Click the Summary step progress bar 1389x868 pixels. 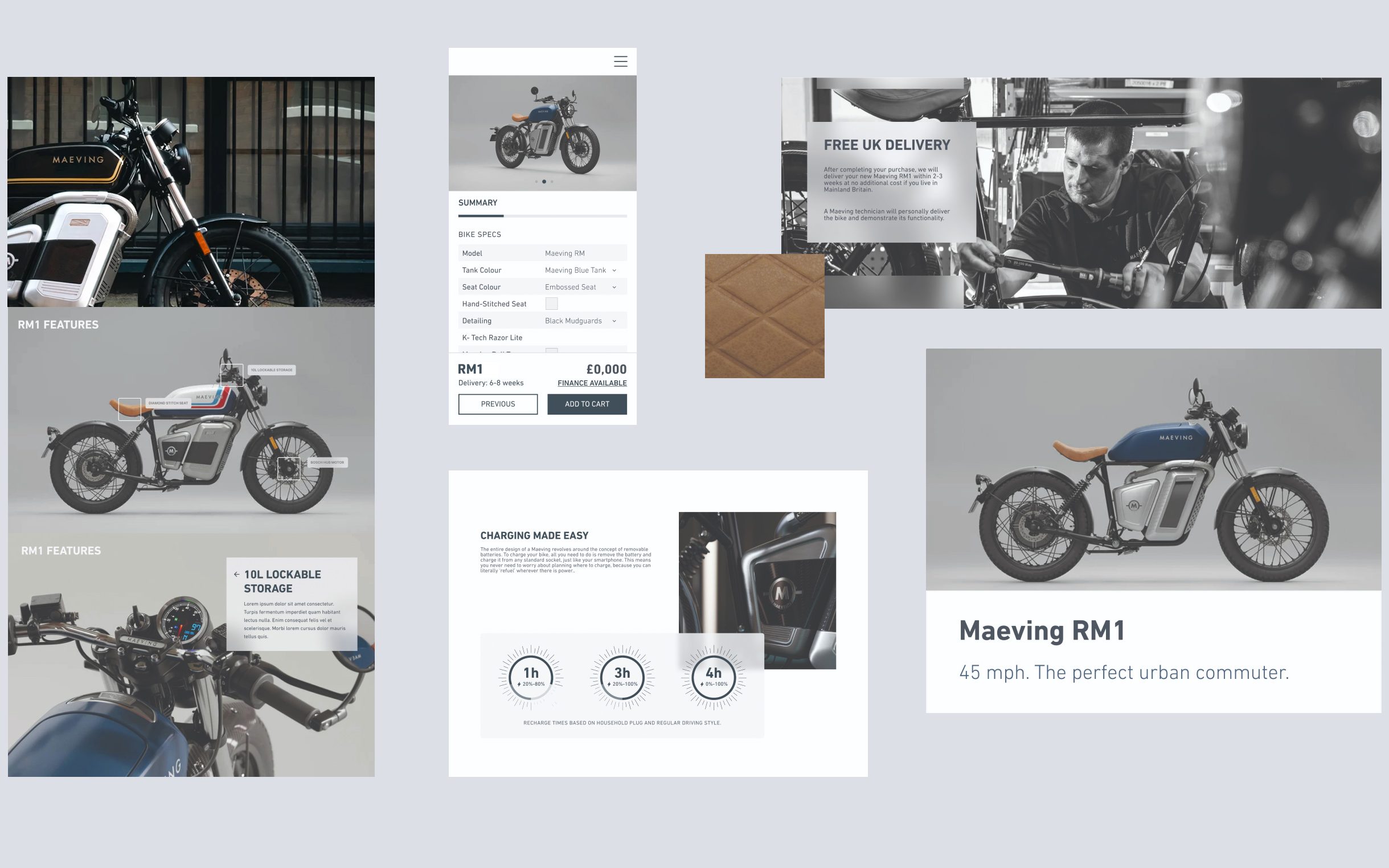click(542, 216)
